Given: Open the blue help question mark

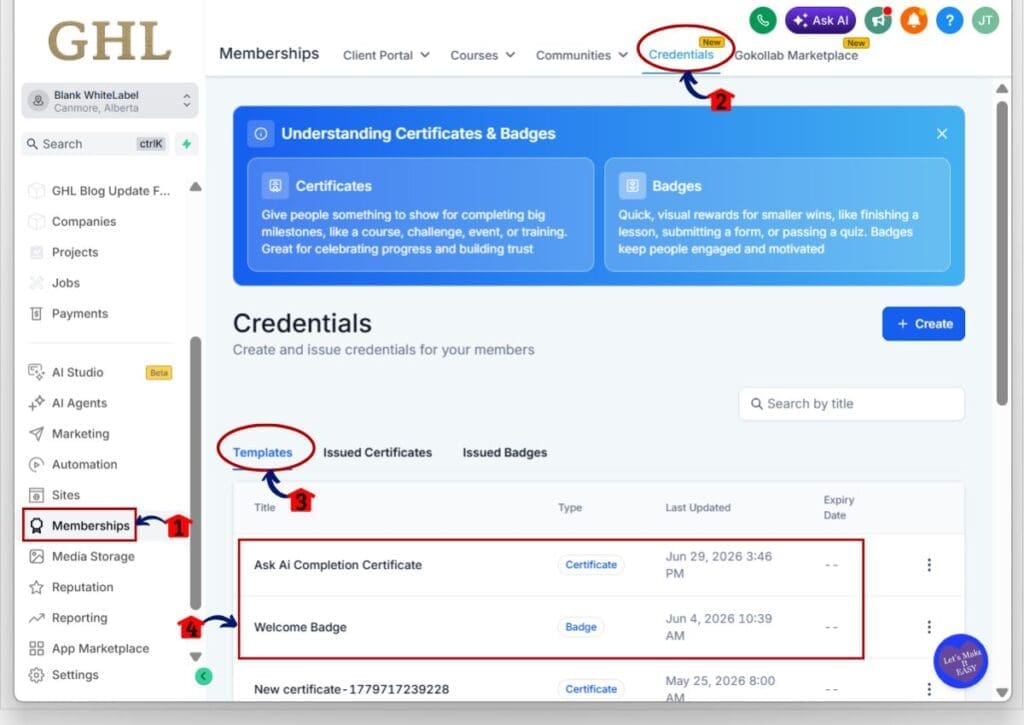Looking at the screenshot, I should click(x=950, y=20).
